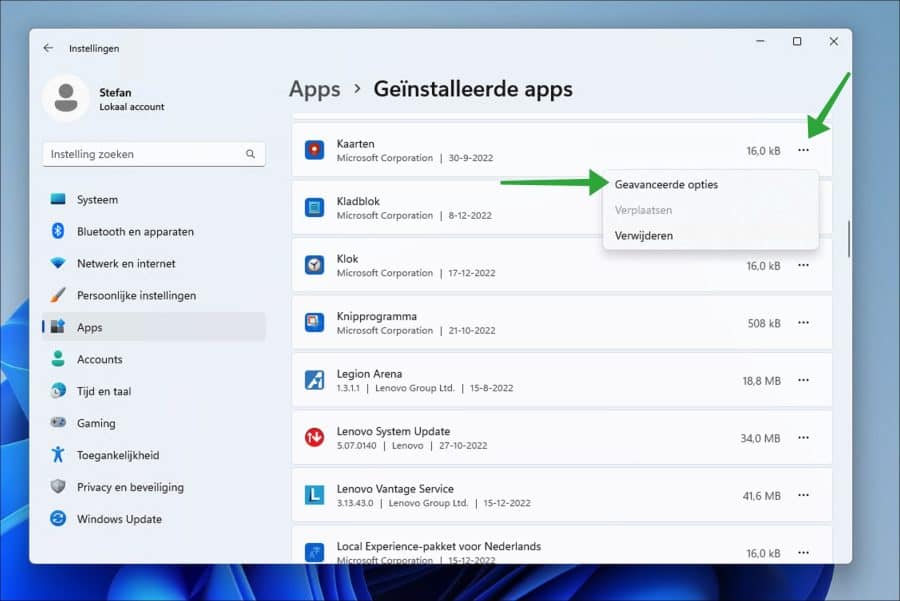Image resolution: width=900 pixels, height=601 pixels.
Task: Click the 508 kB size of Knipprogramma
Action: (x=763, y=323)
